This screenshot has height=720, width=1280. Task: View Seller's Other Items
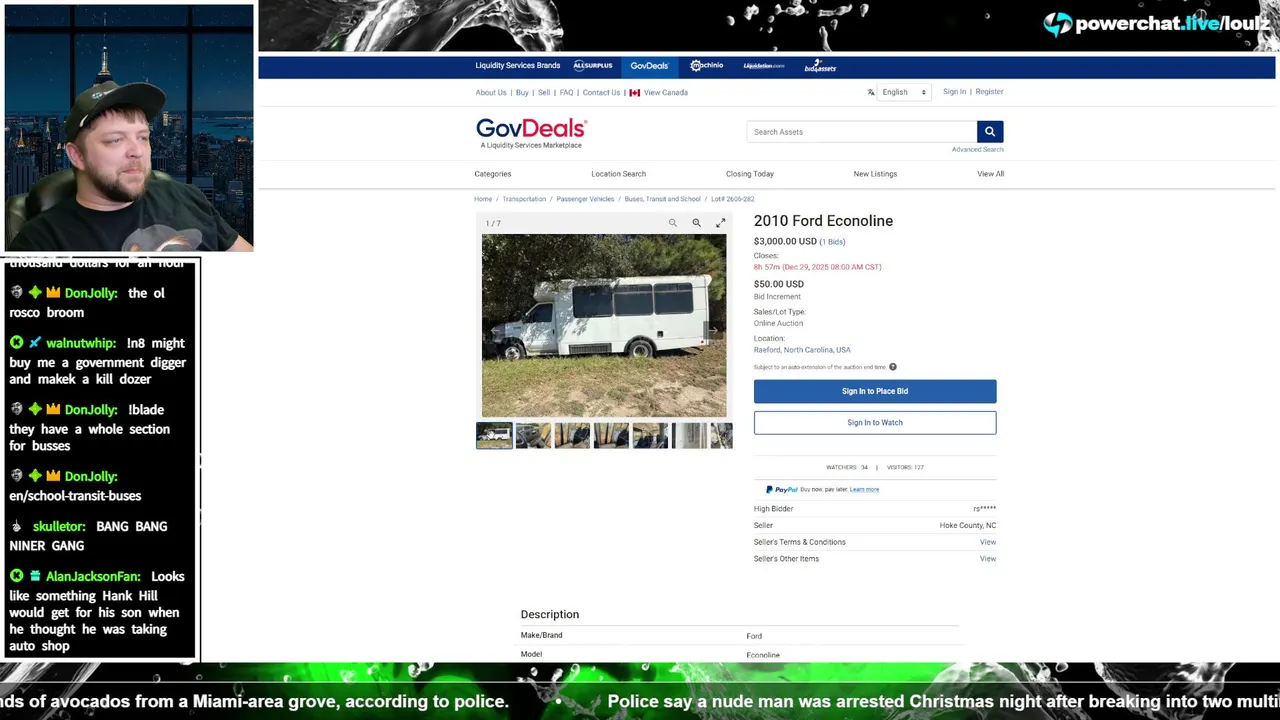click(x=988, y=559)
